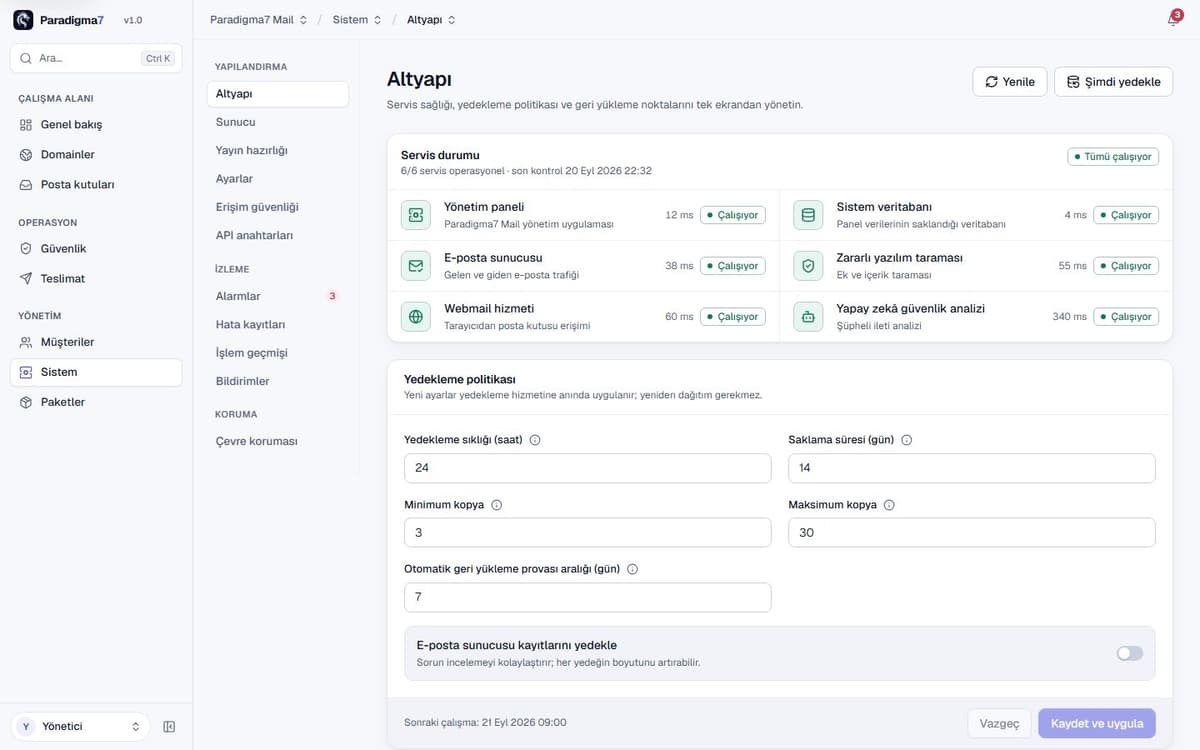Click the search magnifier icon
Image resolution: width=1200 pixels, height=750 pixels.
pos(26,58)
